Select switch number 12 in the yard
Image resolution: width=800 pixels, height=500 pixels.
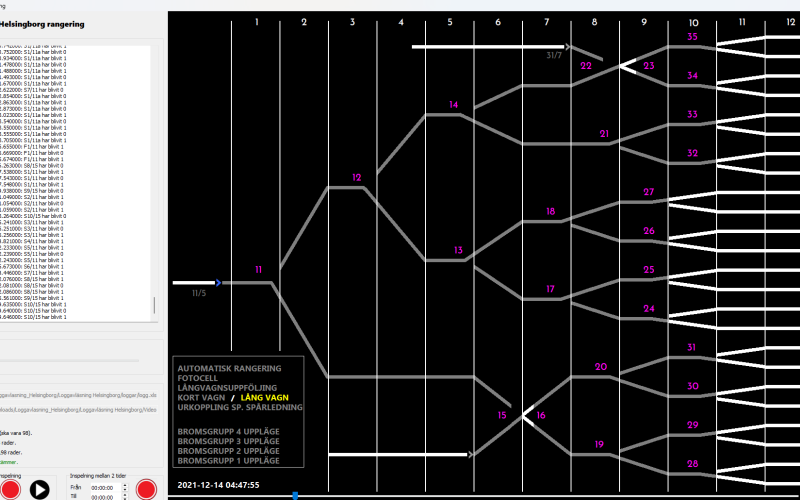pos(356,177)
